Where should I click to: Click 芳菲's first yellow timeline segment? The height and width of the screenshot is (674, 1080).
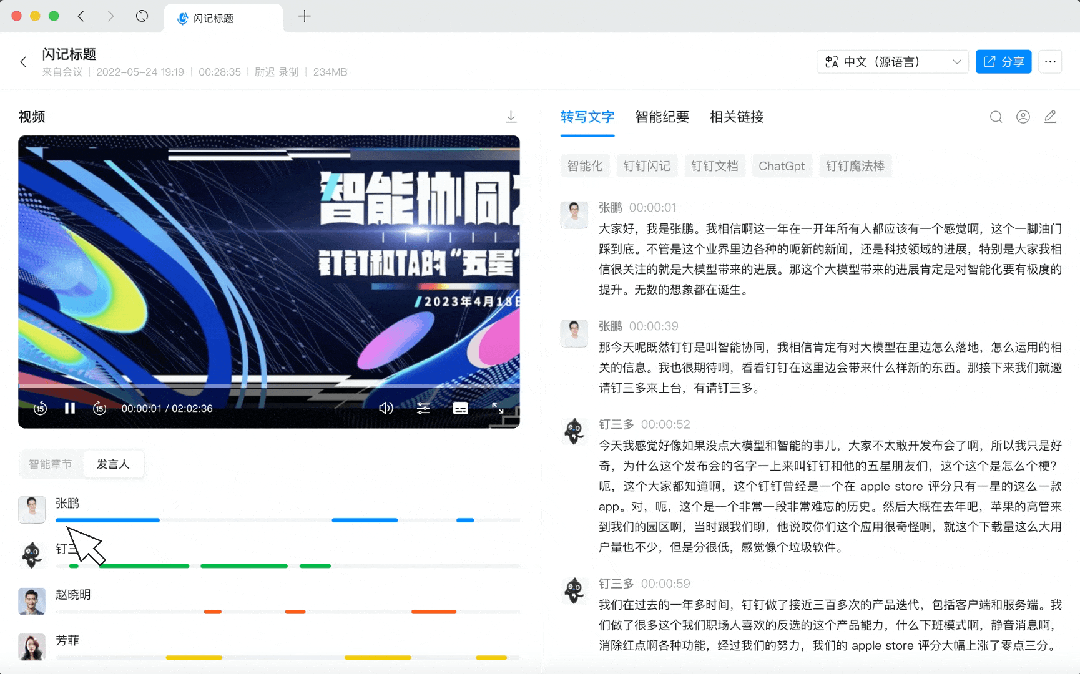tap(194, 657)
